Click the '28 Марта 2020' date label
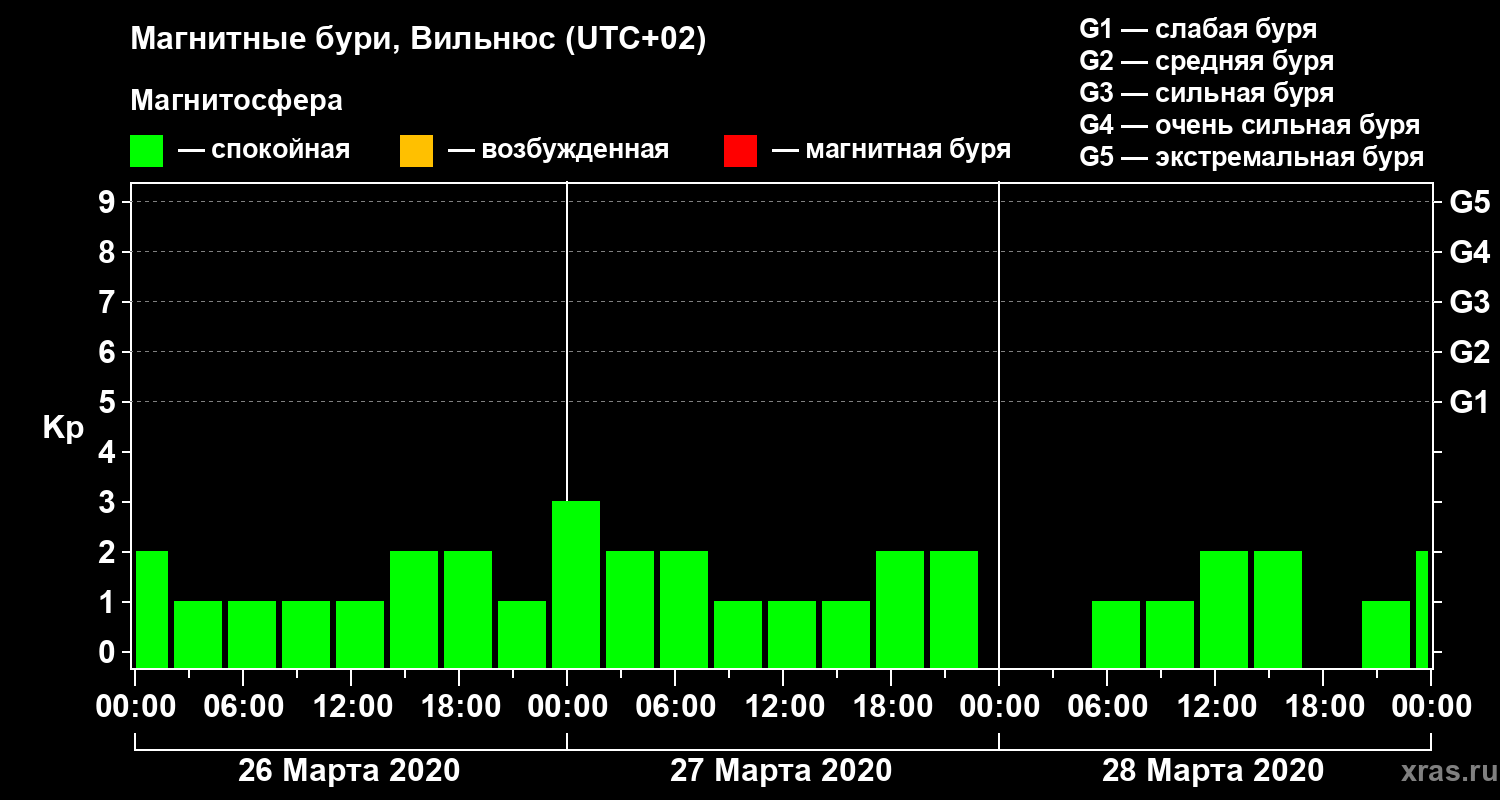1500x800 pixels. (1213, 771)
